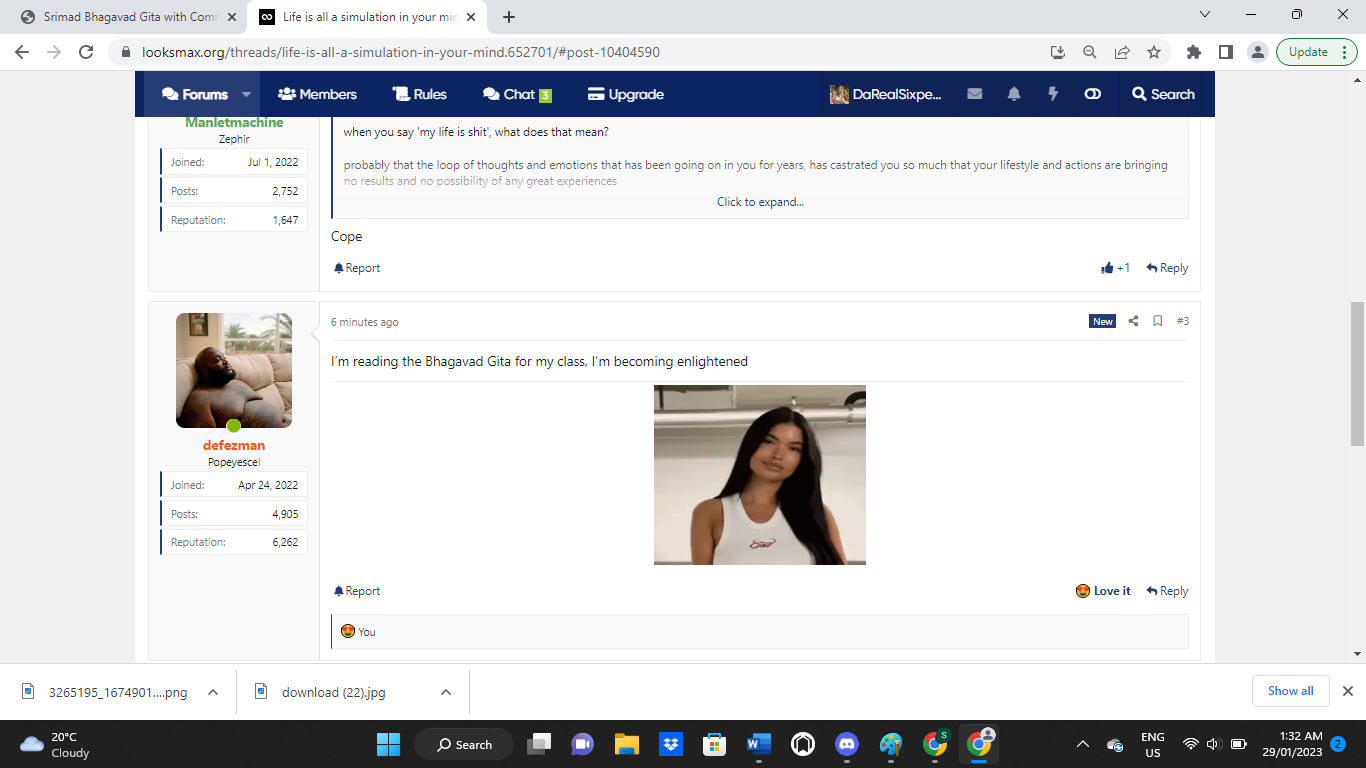1366x768 pixels.
Task: Click the thumbs up +1 reaction
Action: pyautogui.click(x=1115, y=268)
